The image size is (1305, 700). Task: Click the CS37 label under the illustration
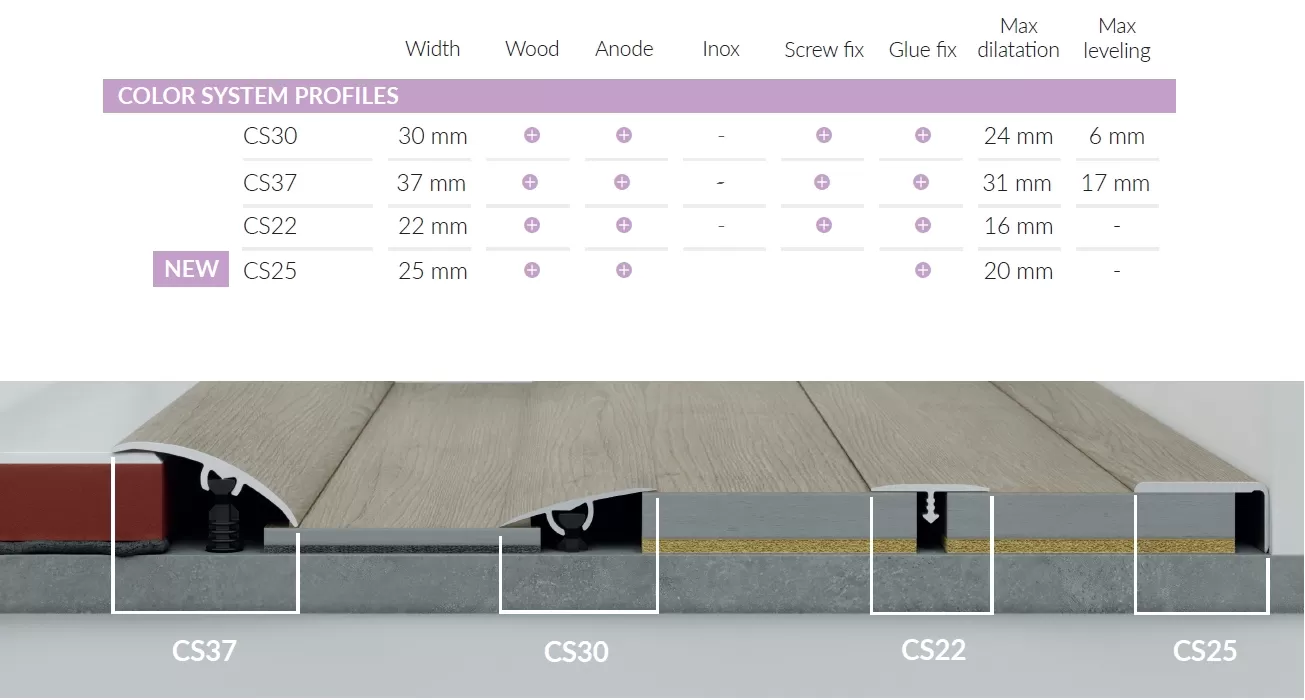[x=204, y=651]
